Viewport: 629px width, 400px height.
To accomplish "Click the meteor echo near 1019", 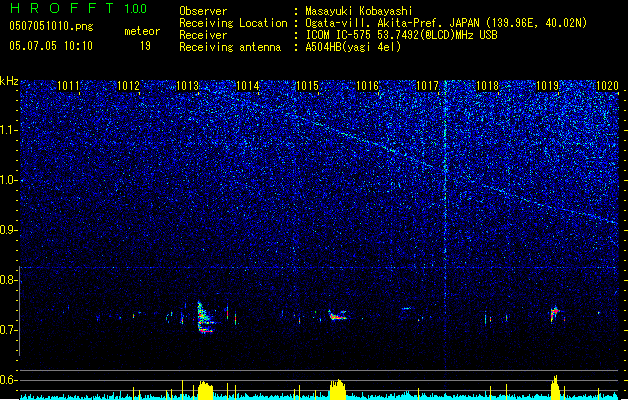I will pyautogui.click(x=555, y=314).
